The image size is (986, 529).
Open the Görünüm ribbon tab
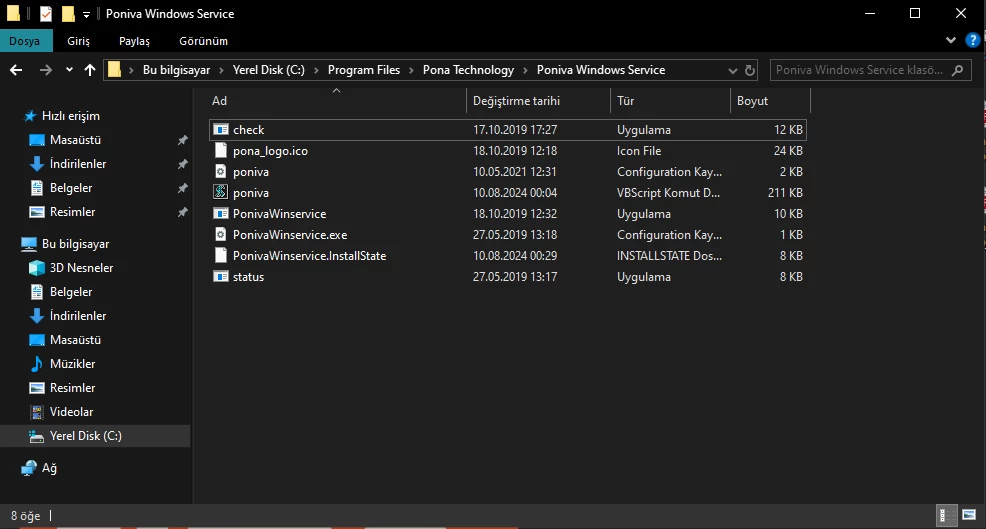coord(203,41)
